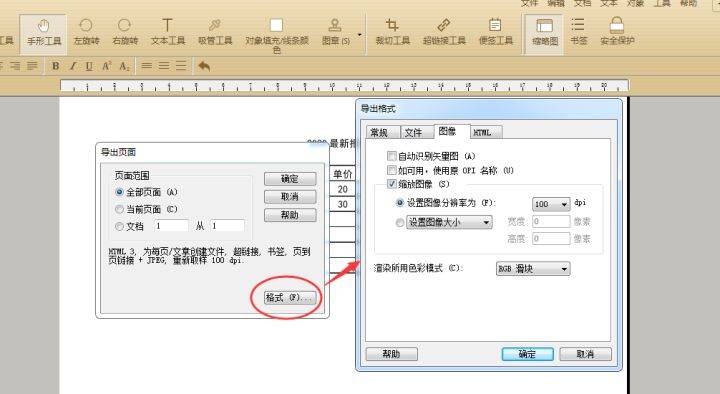
Task: Select the 当前页面 radio option
Action: 119,209
